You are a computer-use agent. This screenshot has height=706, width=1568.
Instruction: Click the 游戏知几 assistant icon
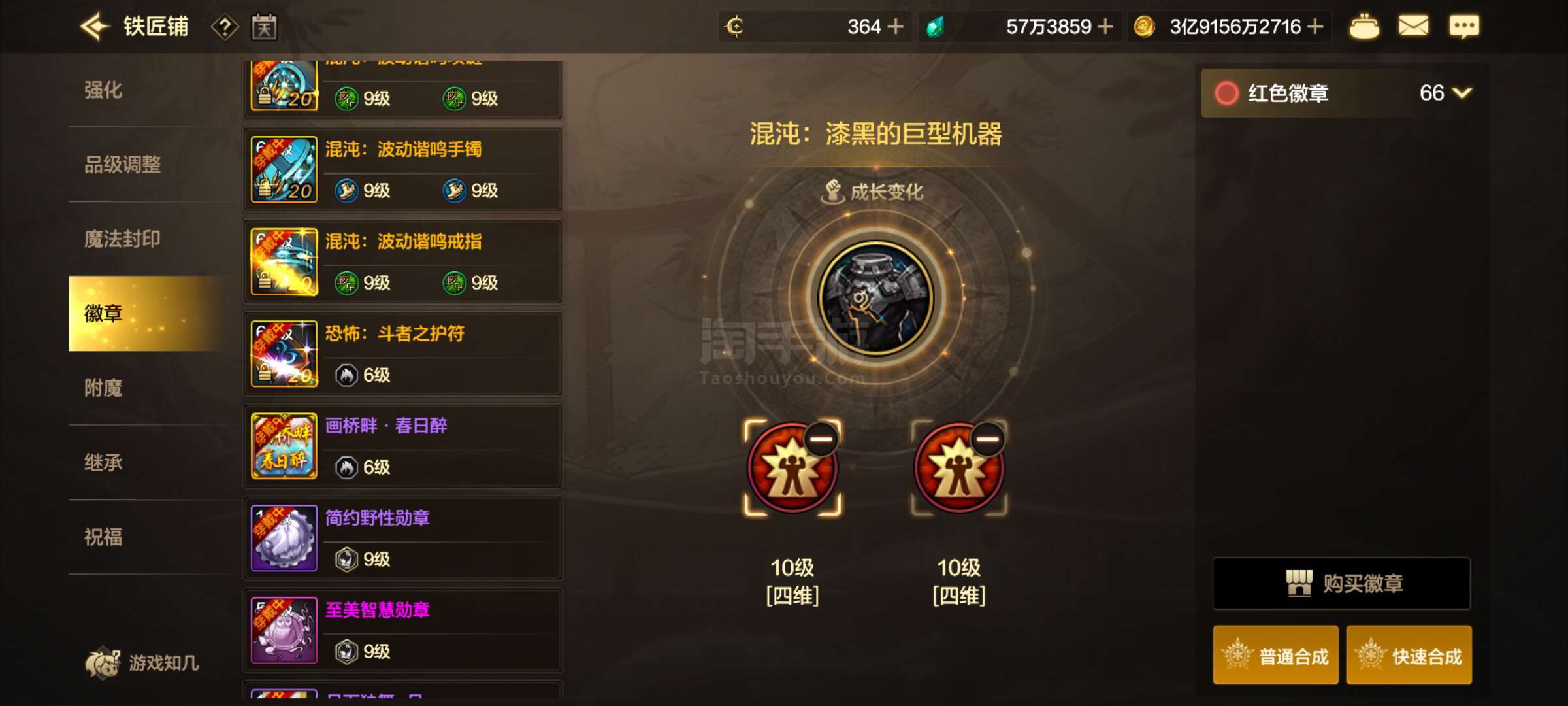pyautogui.click(x=103, y=663)
